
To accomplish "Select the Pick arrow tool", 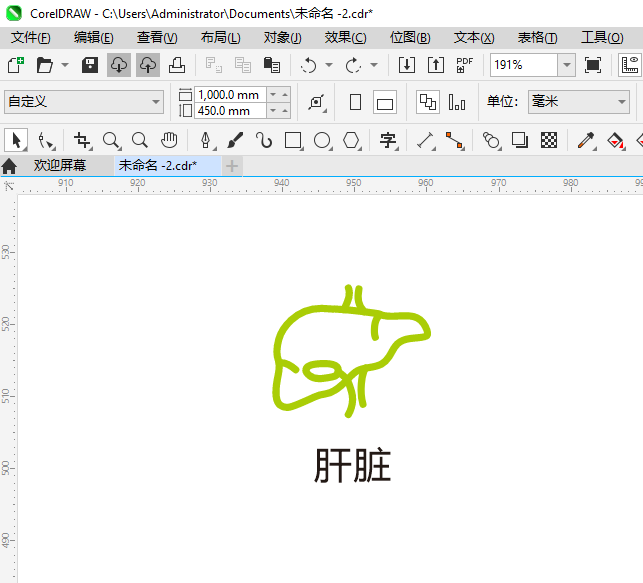I will pos(16,140).
